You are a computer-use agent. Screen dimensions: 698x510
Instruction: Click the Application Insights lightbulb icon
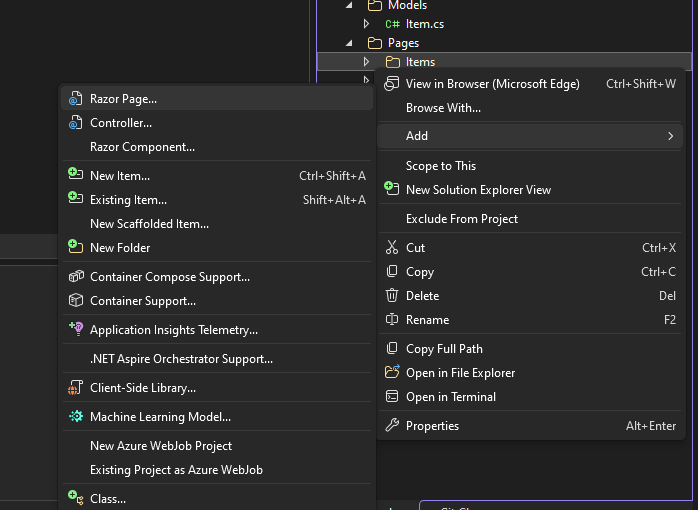tap(76, 329)
